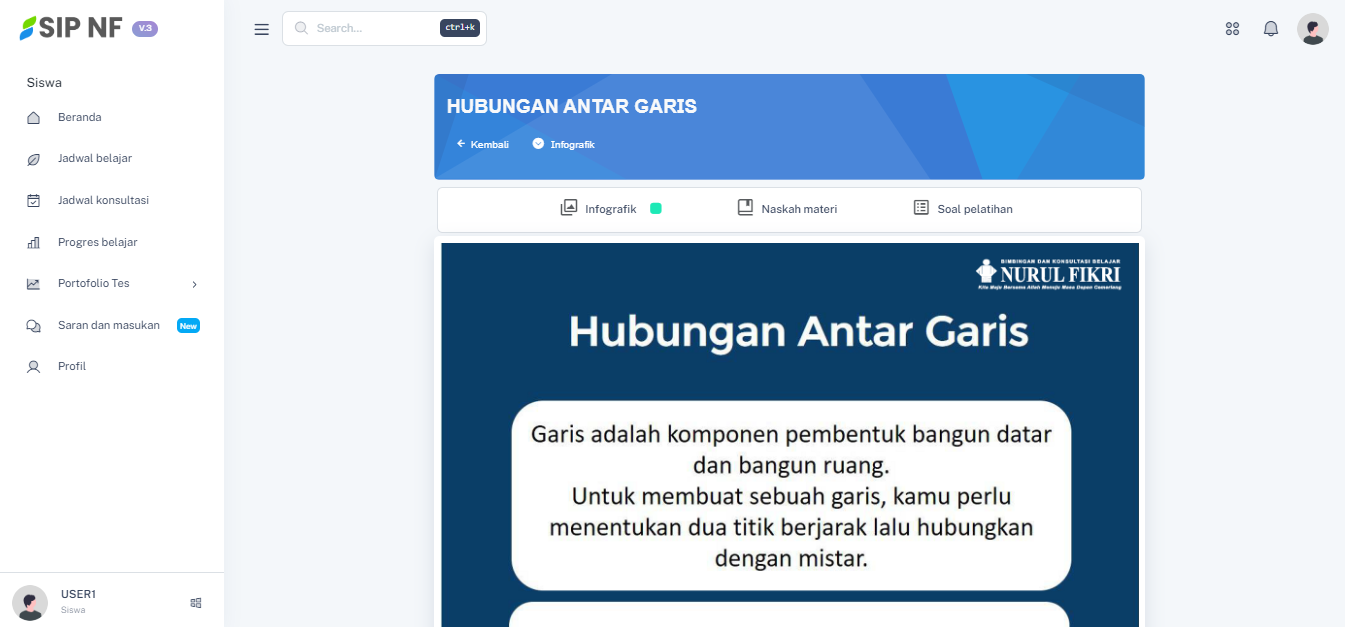Screen dimensions: 1345x627
Task: Open the Infografik dropdown in header
Action: pos(564,144)
